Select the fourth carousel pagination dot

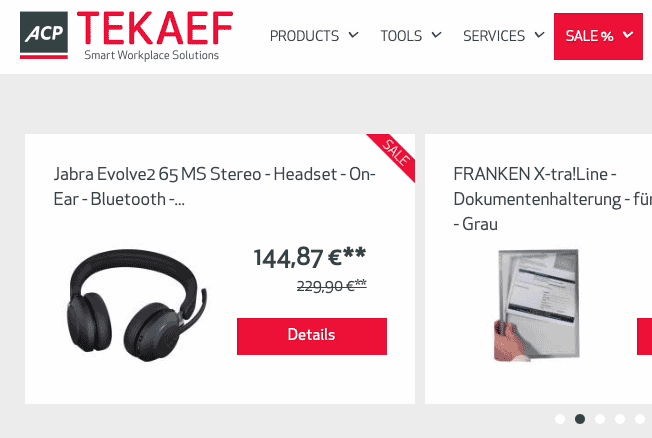[620, 419]
